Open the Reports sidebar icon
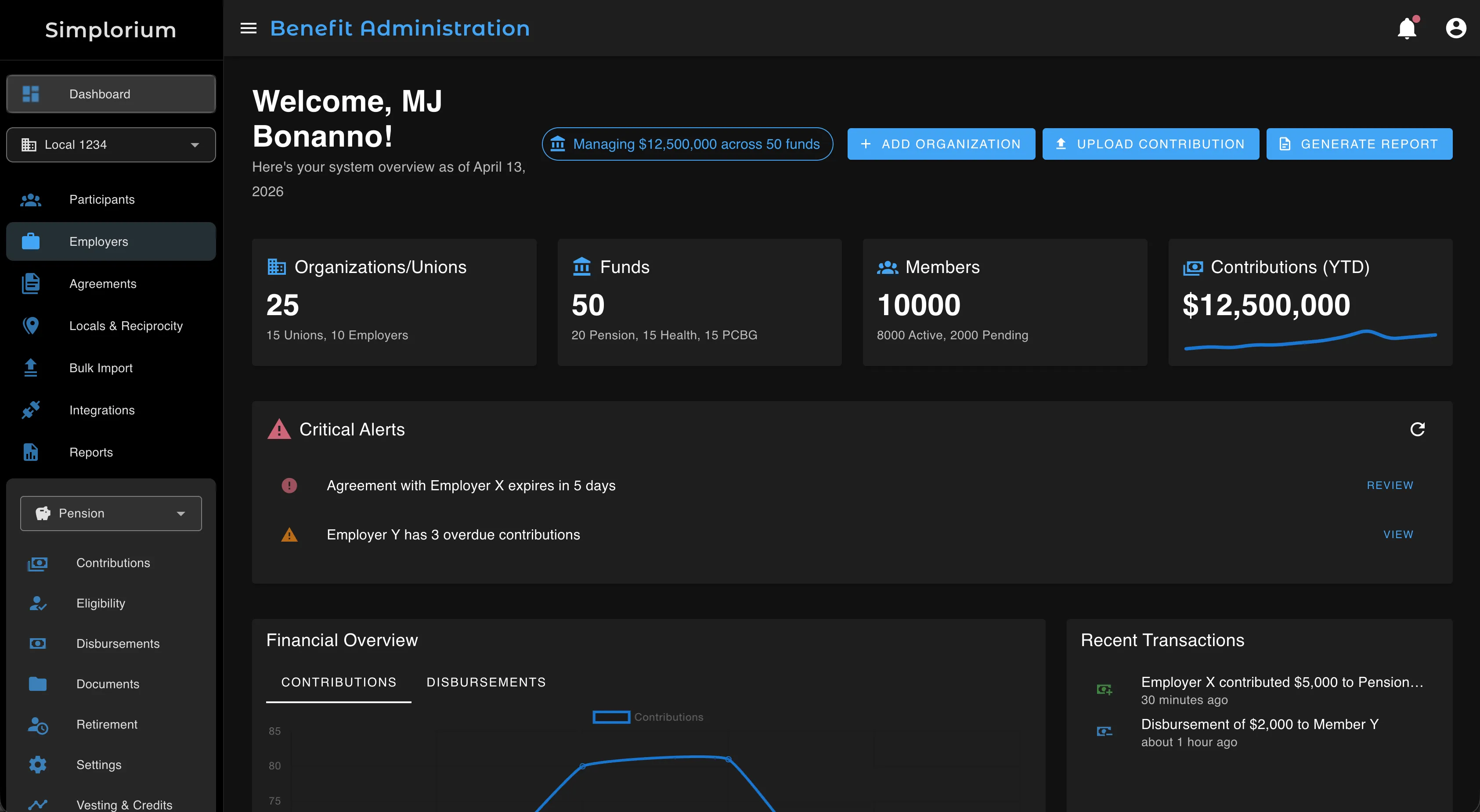The height and width of the screenshot is (812, 1480). [30, 452]
